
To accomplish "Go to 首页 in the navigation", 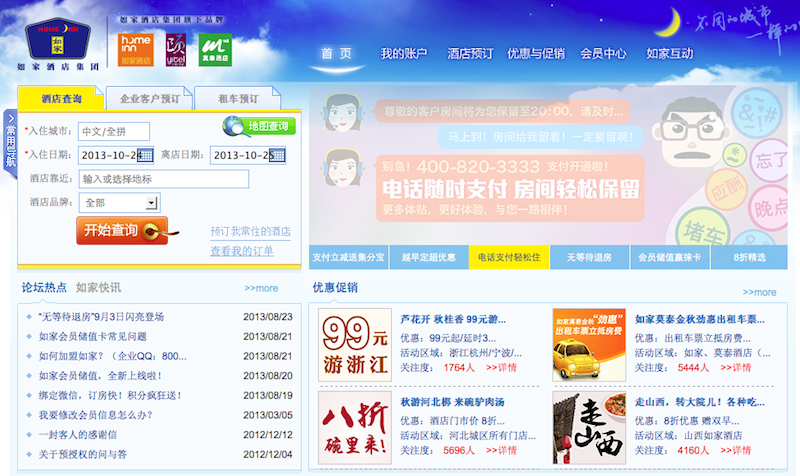I will click(x=336, y=54).
